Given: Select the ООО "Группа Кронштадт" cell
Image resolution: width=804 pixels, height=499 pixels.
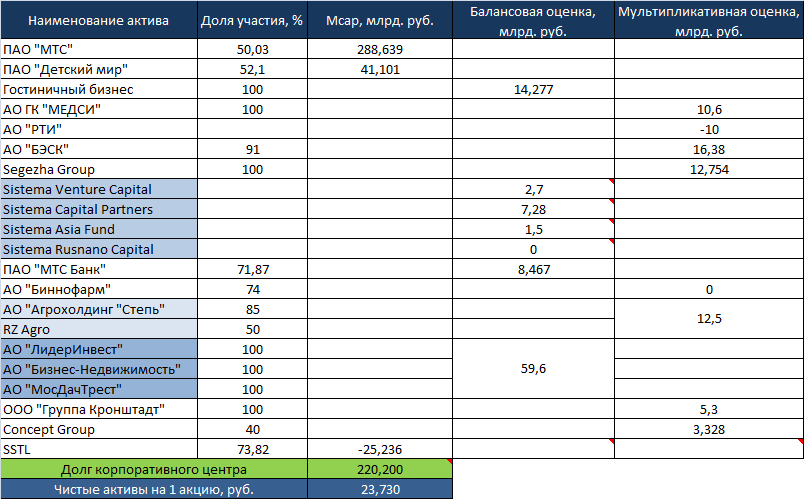Looking at the screenshot, I should click(98, 409).
